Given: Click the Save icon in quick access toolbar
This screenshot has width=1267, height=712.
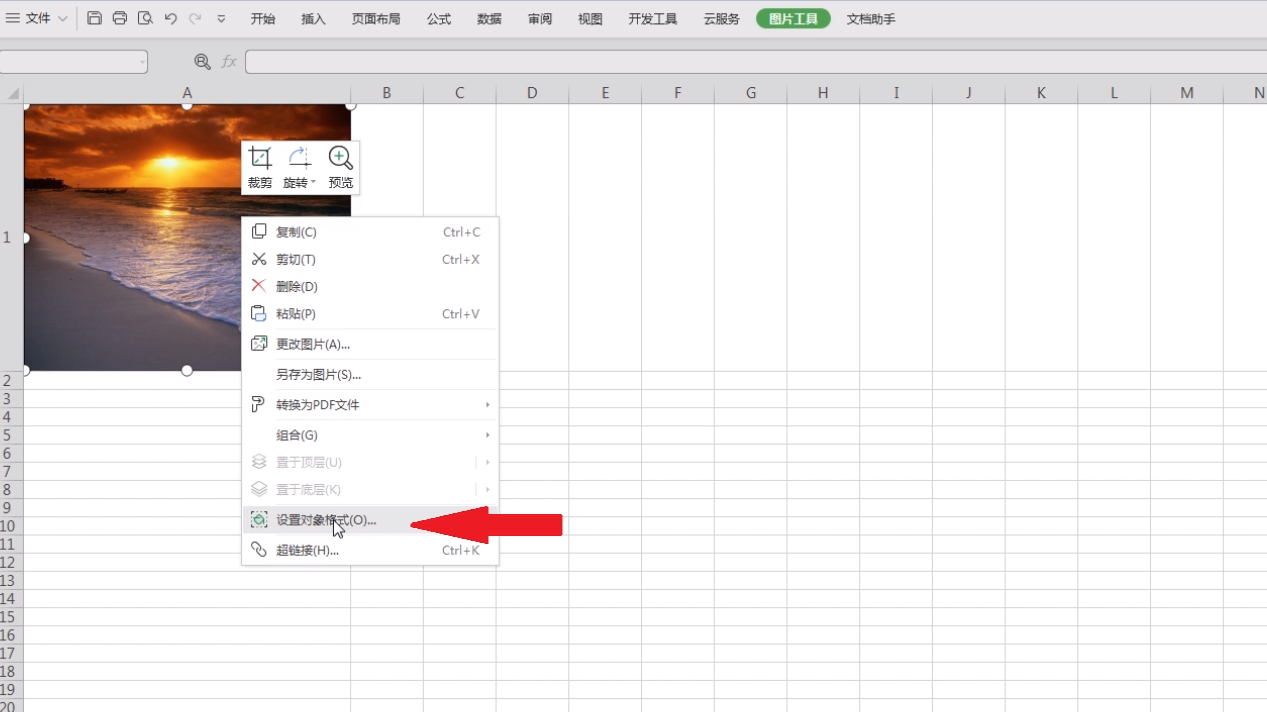Looking at the screenshot, I should pos(94,18).
